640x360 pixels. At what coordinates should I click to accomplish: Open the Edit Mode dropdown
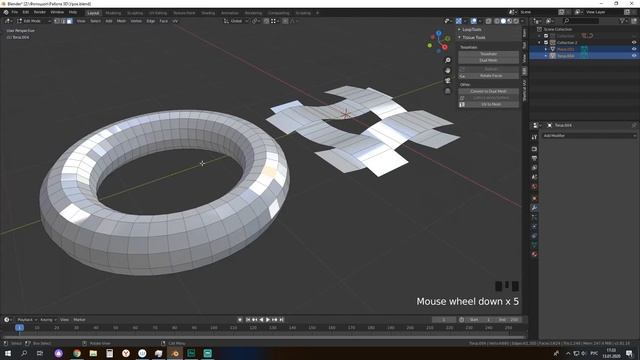pyautogui.click(x=33, y=21)
